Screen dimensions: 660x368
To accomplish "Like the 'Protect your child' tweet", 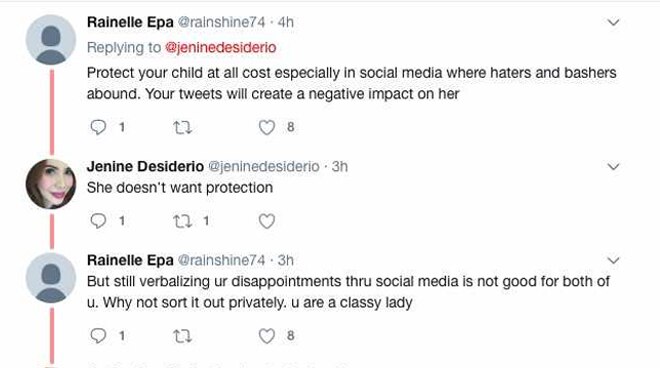I will click(x=266, y=127).
